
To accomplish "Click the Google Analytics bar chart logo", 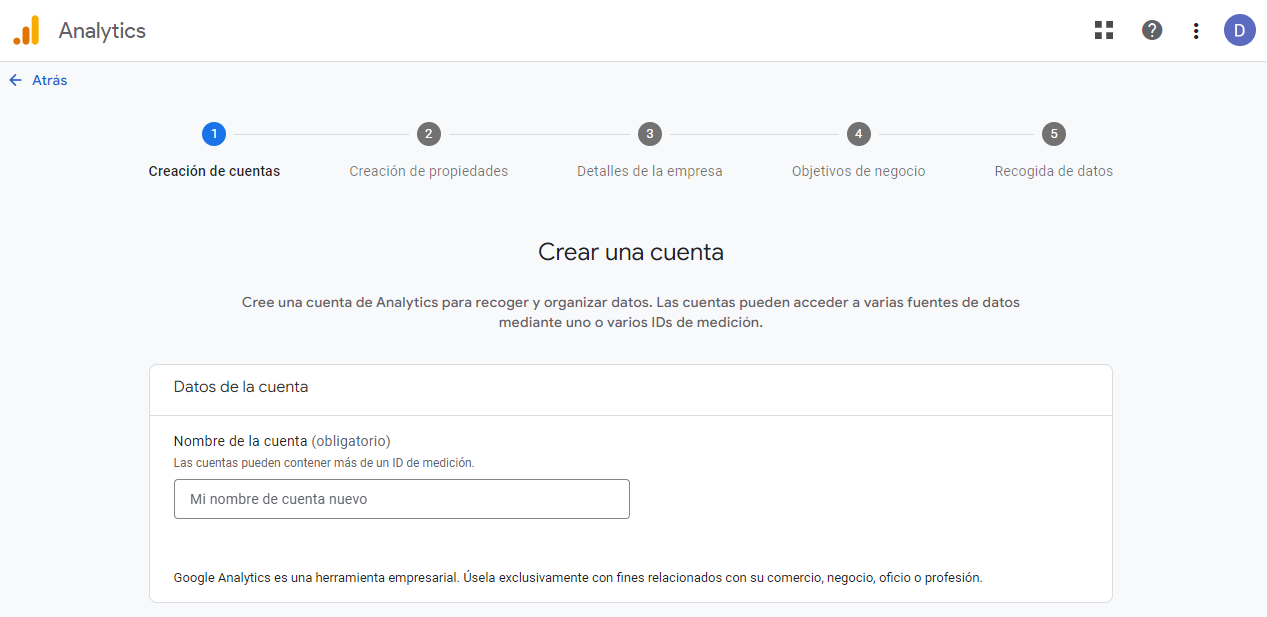I will point(26,30).
